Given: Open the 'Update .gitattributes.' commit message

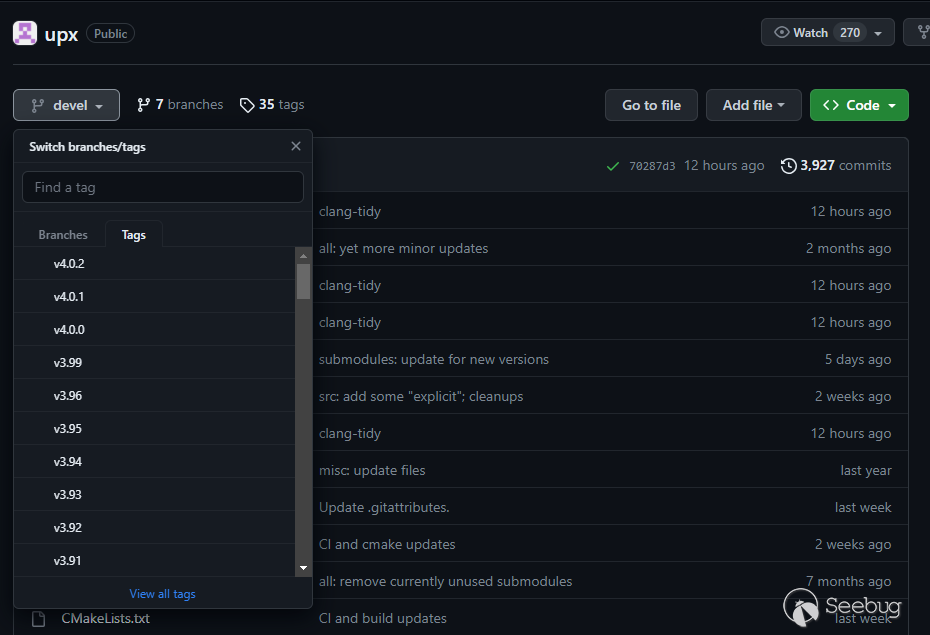Looking at the screenshot, I should click(x=384, y=508).
